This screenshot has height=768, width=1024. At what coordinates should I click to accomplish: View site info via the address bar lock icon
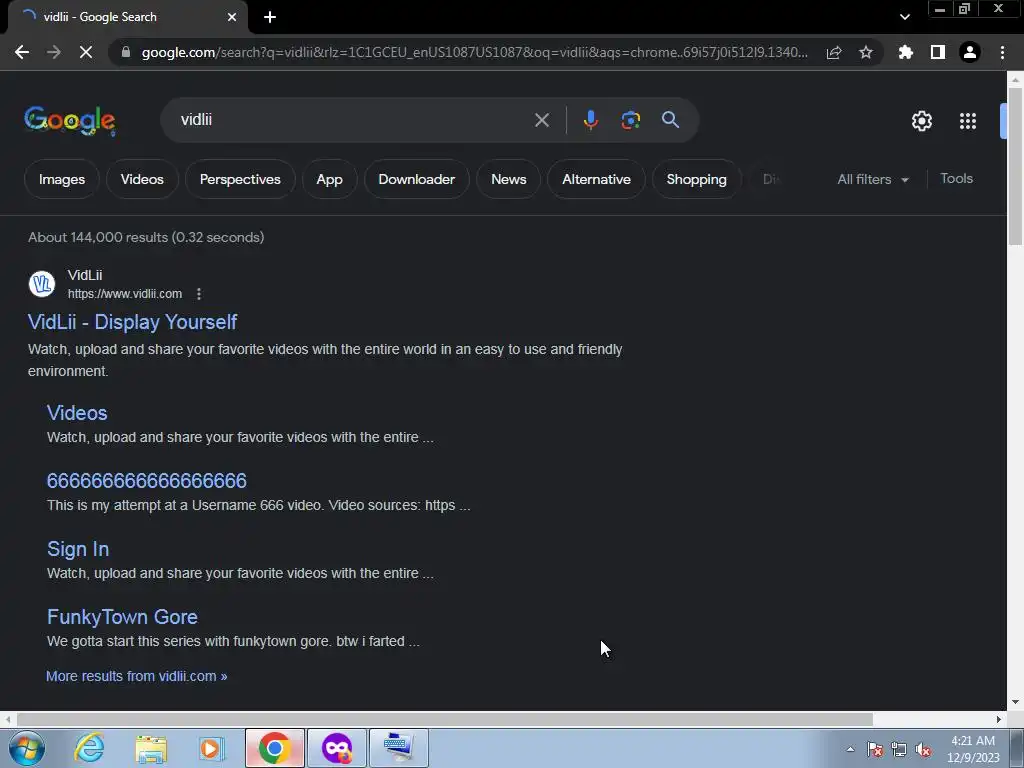(x=126, y=52)
